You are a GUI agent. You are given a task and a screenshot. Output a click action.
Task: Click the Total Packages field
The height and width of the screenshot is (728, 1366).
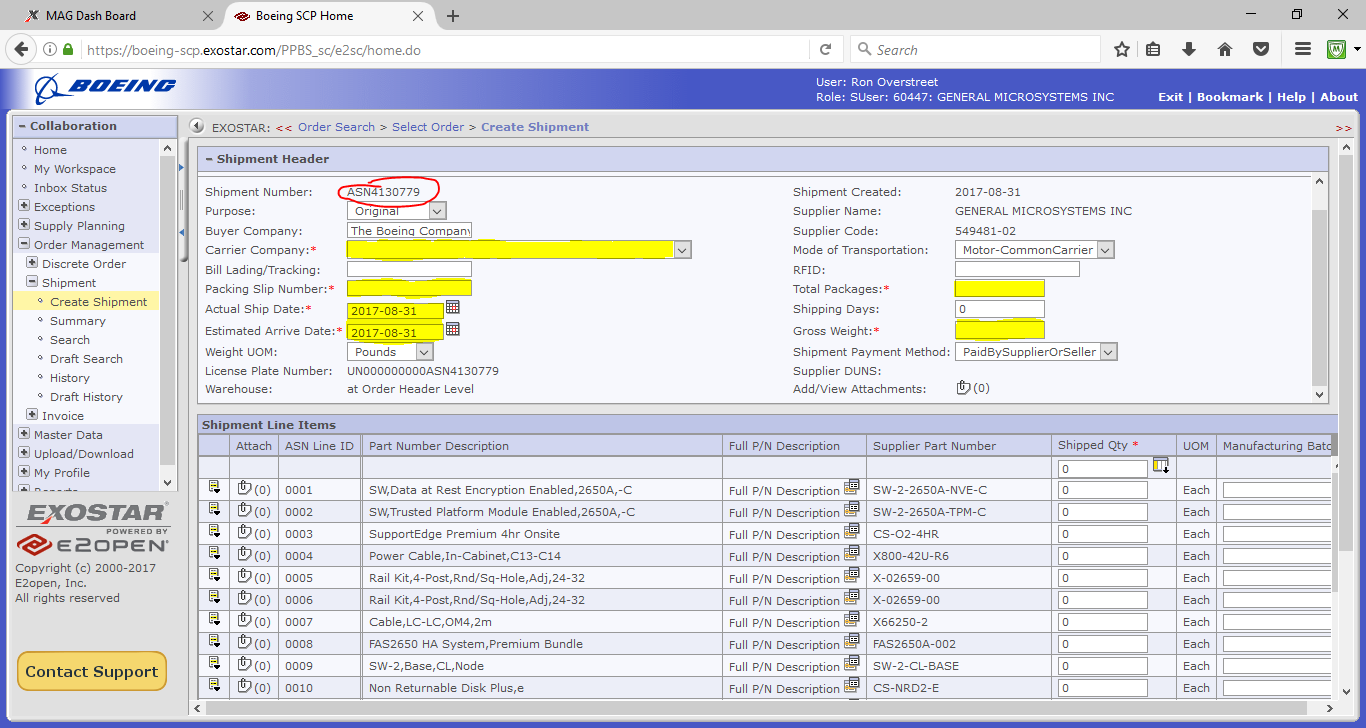click(x=1000, y=289)
